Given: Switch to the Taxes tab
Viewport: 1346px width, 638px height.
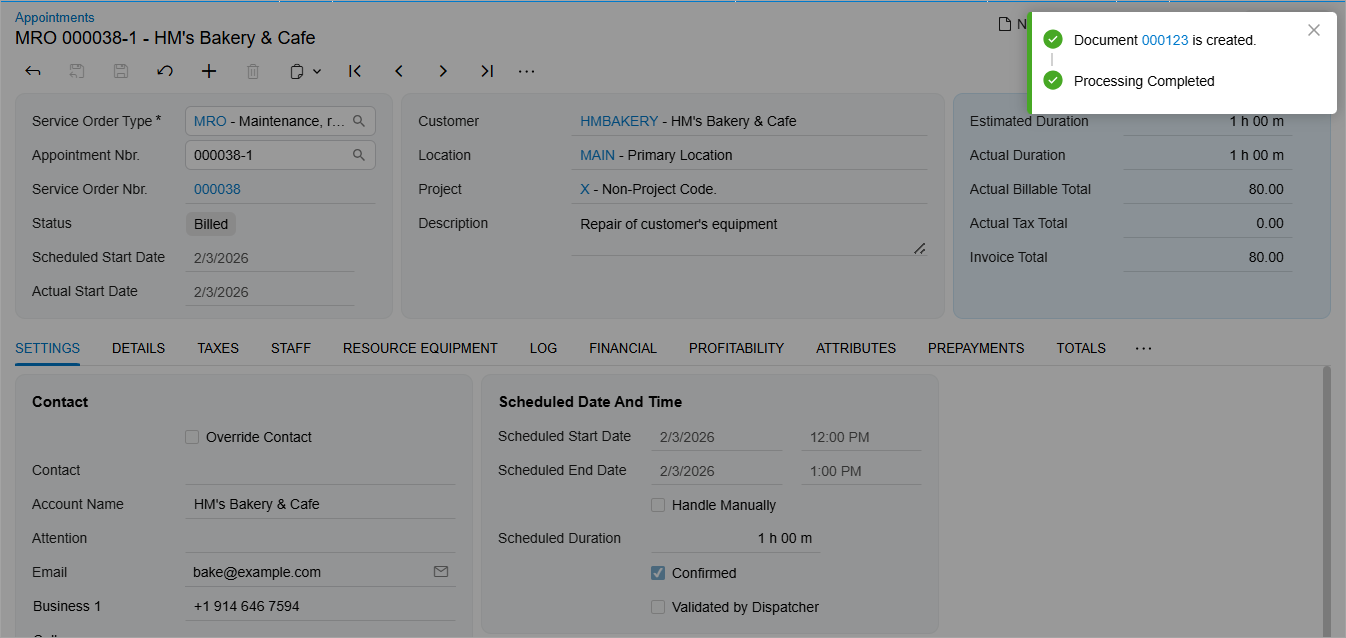Looking at the screenshot, I should tap(218, 348).
